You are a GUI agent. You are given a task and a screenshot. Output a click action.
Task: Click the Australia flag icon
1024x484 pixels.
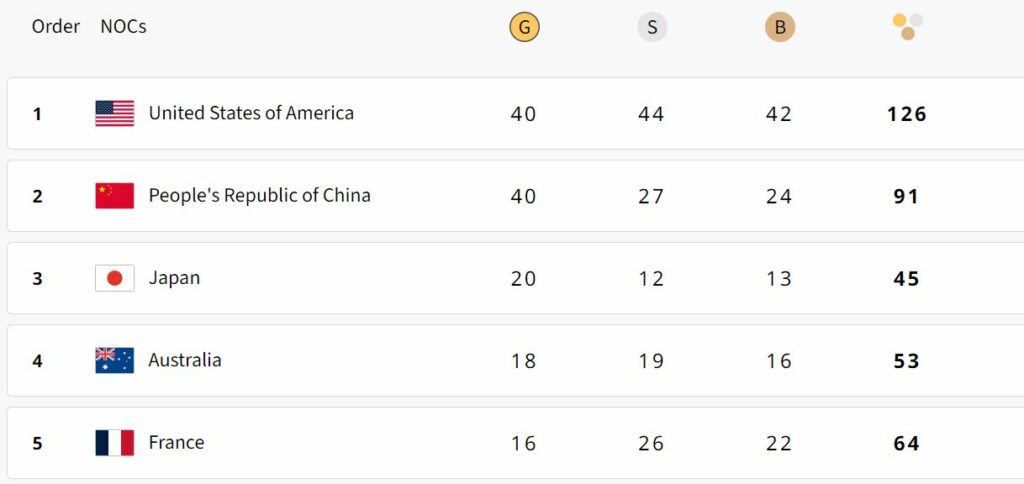click(115, 360)
